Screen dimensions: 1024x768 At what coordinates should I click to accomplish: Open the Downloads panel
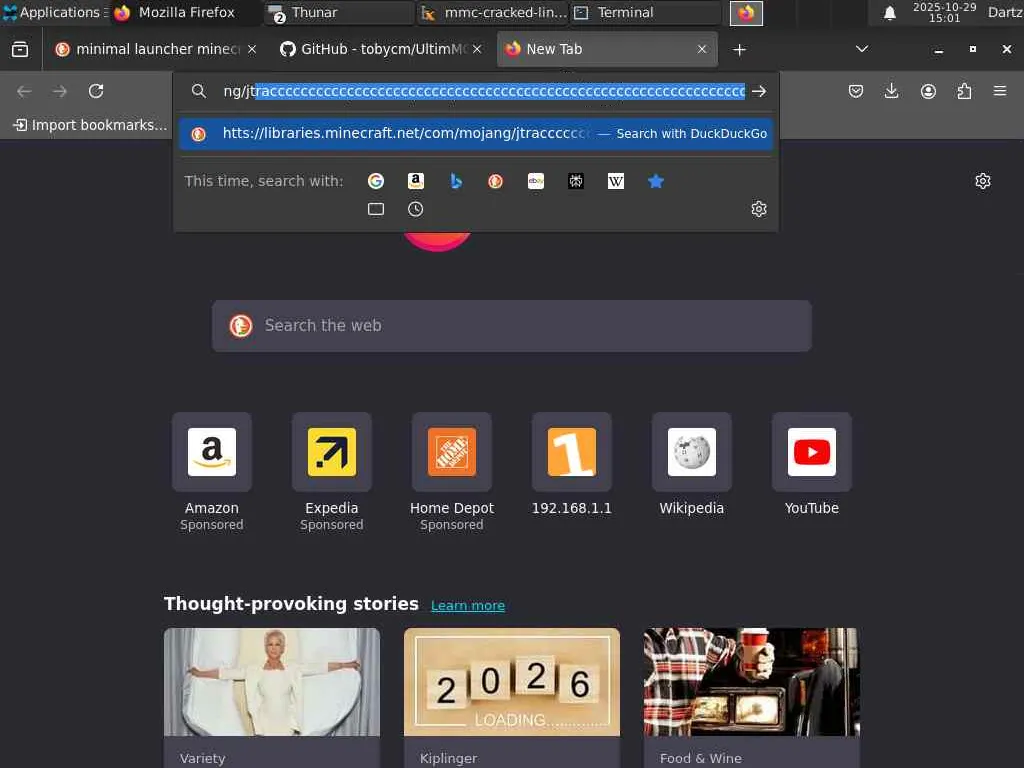[891, 91]
